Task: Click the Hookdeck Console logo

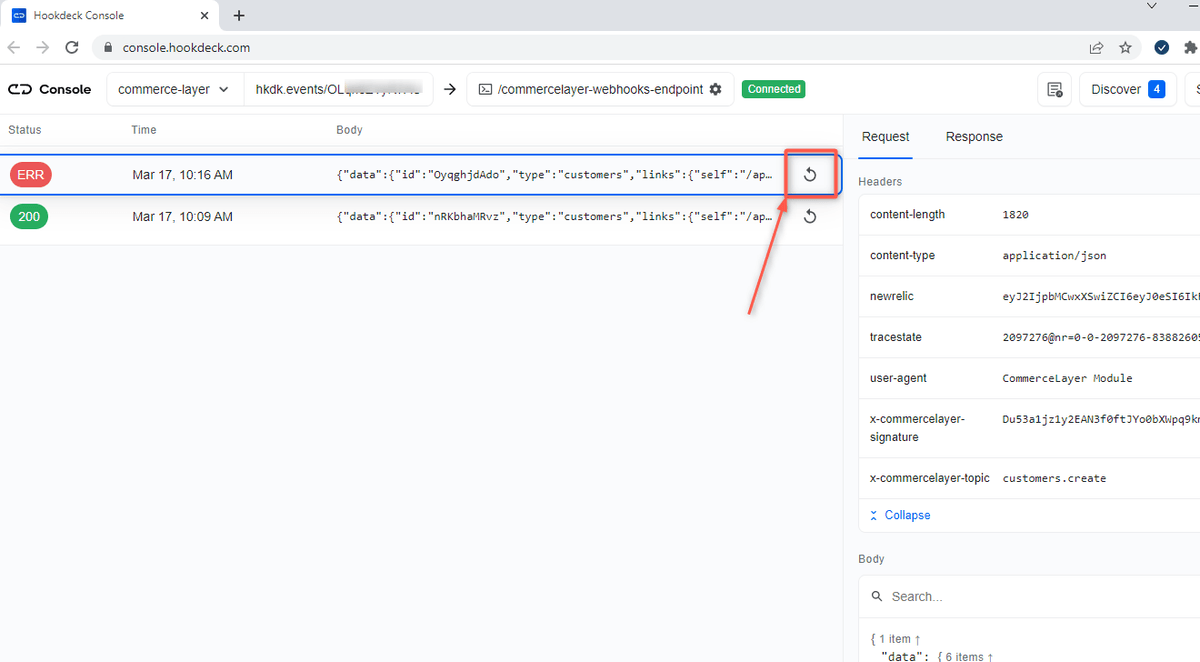Action: (x=49, y=89)
